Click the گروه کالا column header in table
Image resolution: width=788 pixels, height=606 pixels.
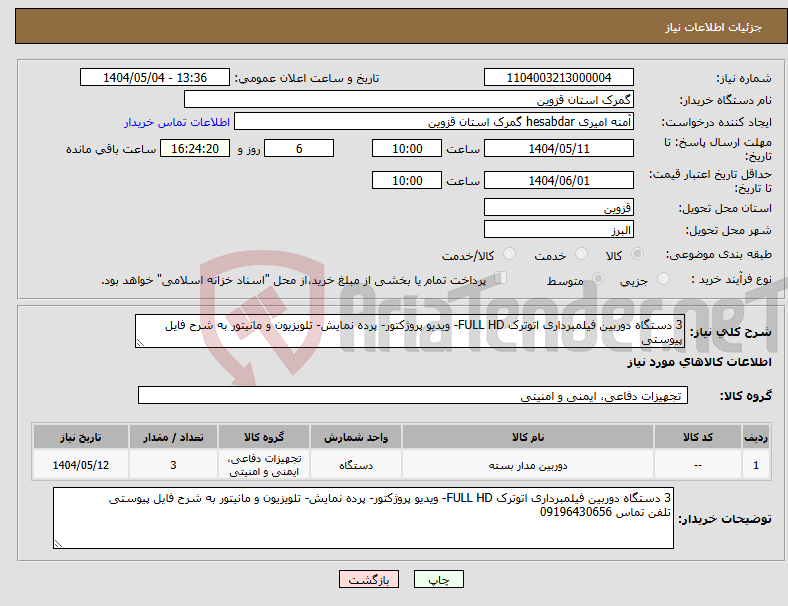click(x=264, y=437)
